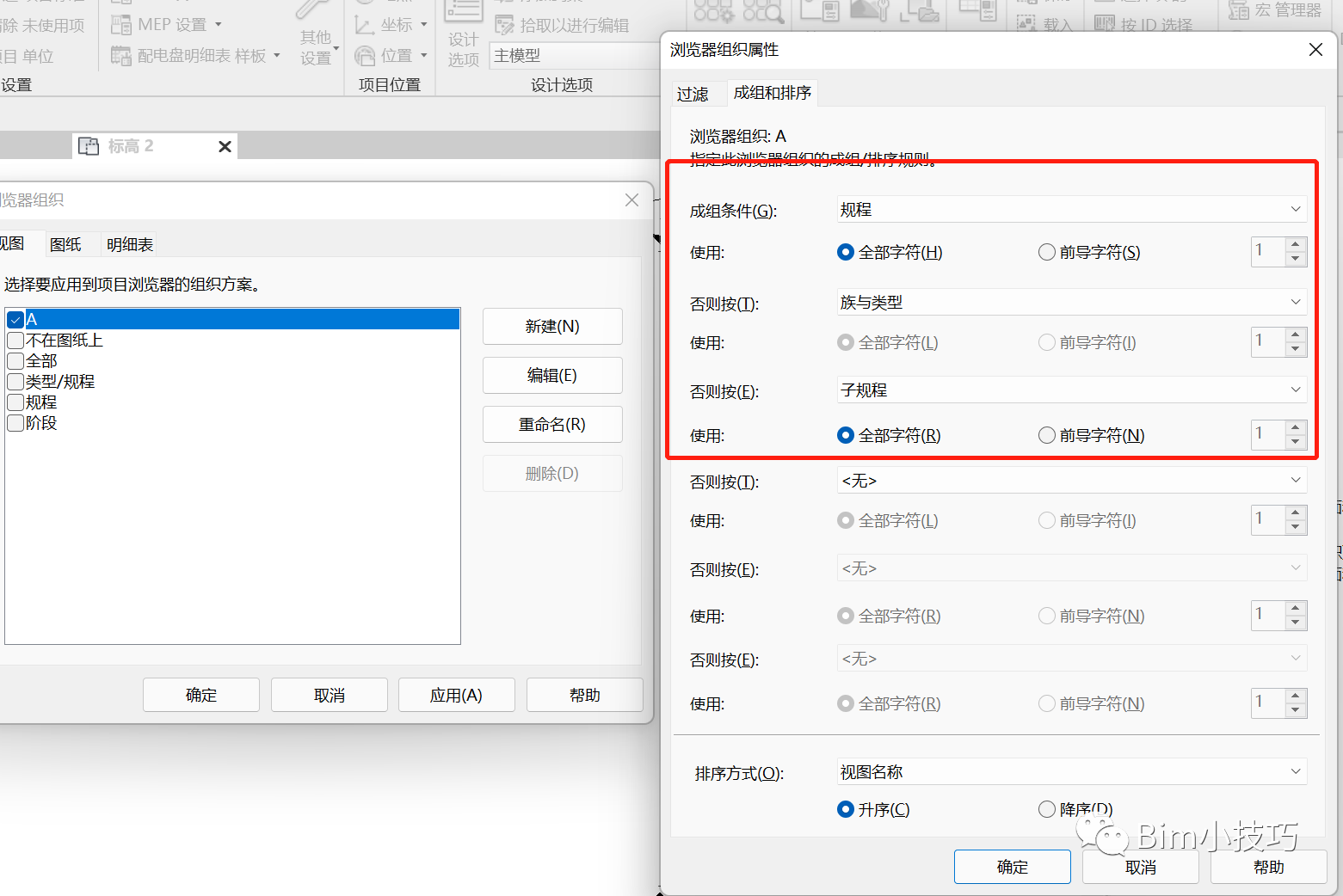Click the 位置 ribbon tool icon
Image resolution: width=1343 pixels, height=896 pixels.
click(x=365, y=56)
